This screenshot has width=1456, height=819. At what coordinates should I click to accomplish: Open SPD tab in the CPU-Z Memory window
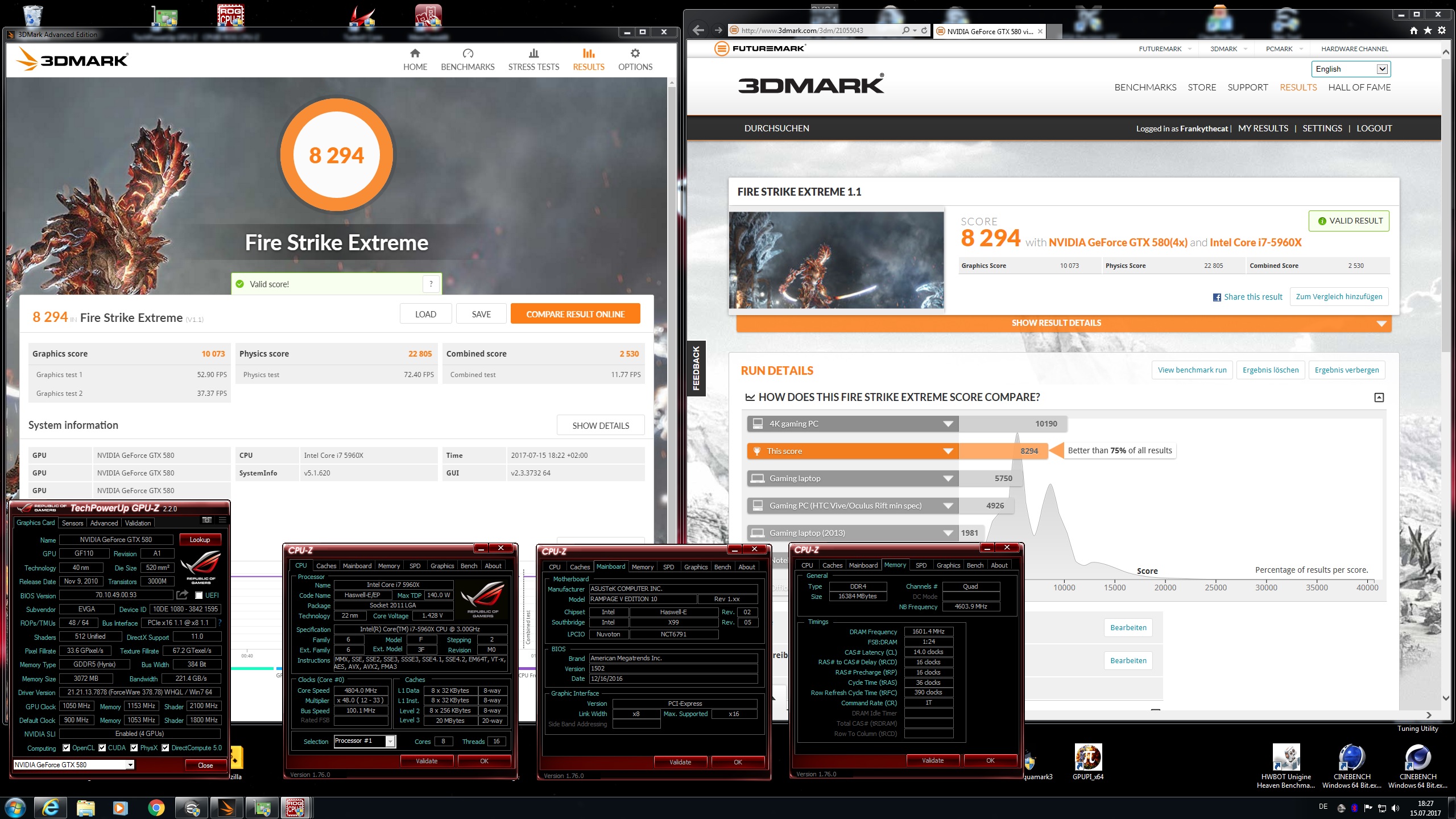(x=921, y=565)
